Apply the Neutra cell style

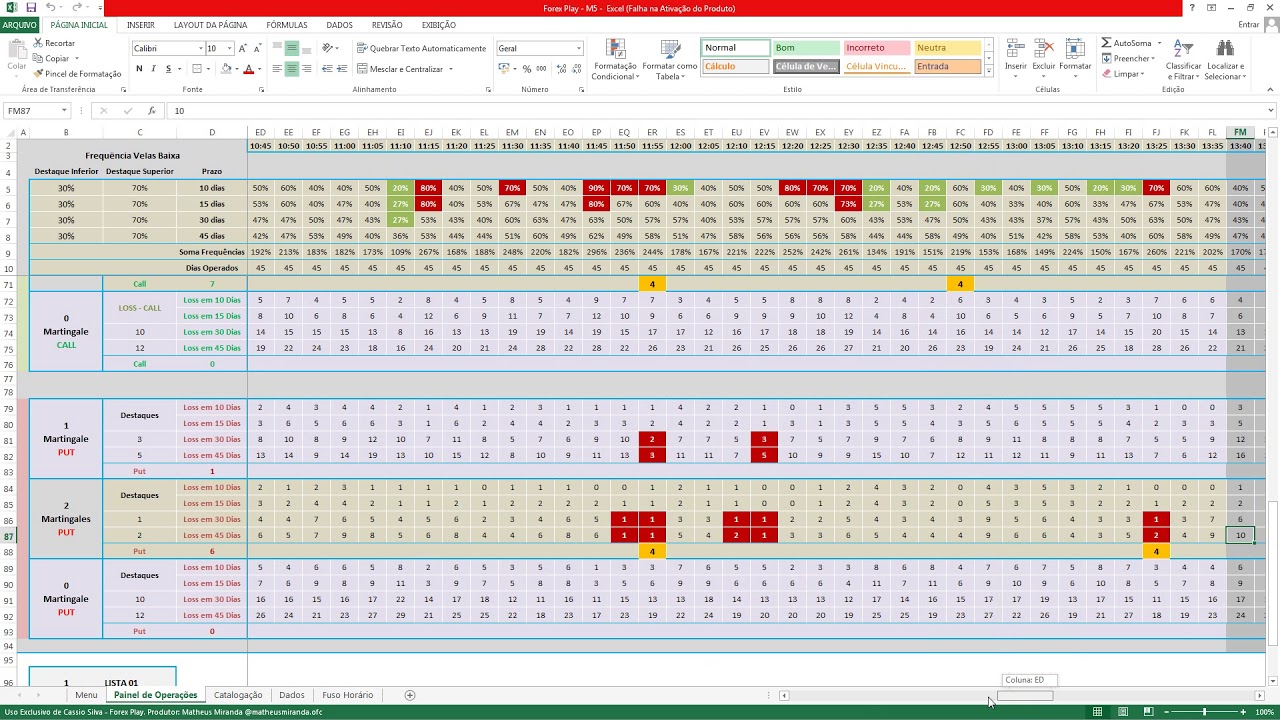947,48
